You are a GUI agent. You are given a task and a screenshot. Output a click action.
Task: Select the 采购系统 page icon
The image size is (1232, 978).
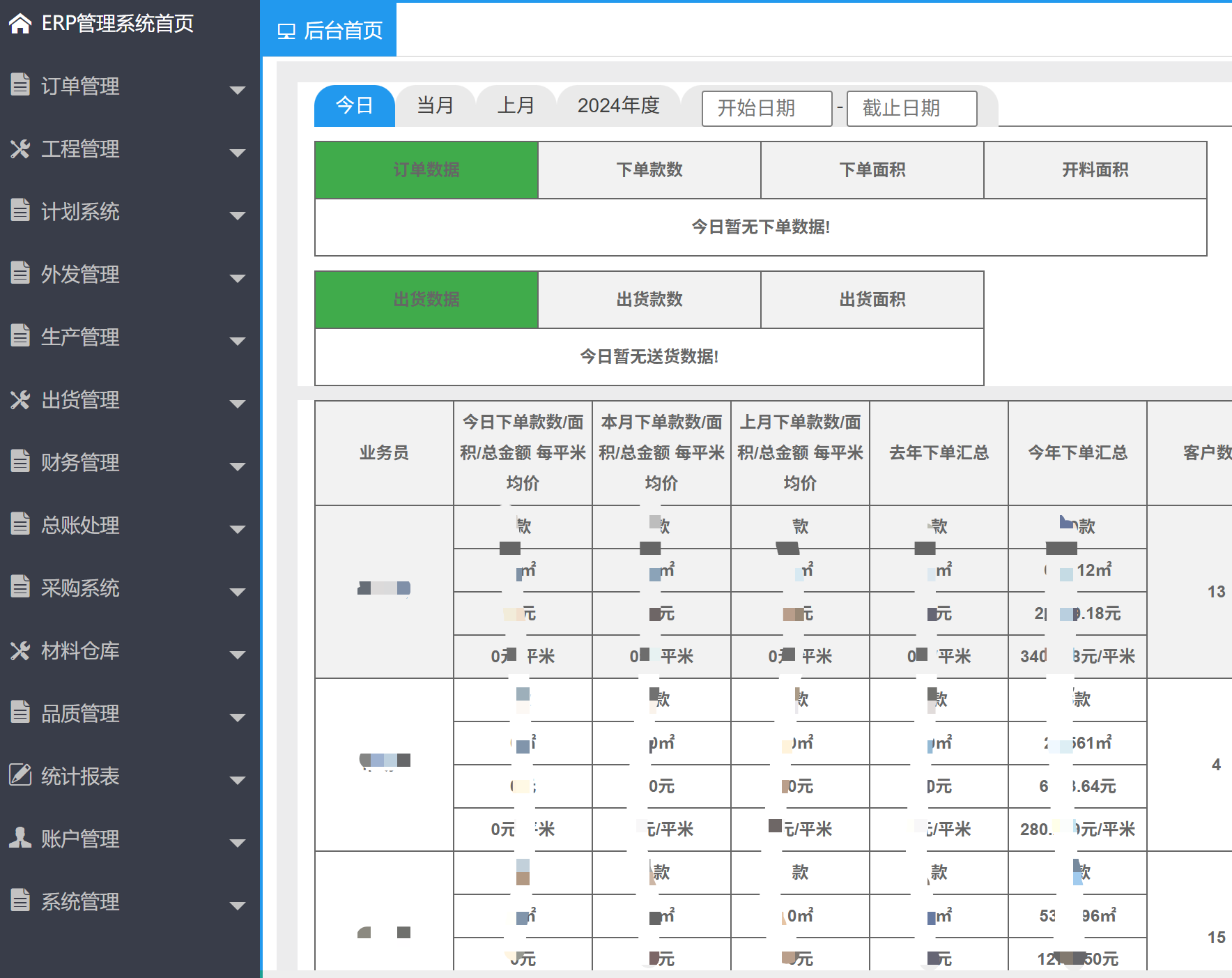pyautogui.click(x=20, y=588)
